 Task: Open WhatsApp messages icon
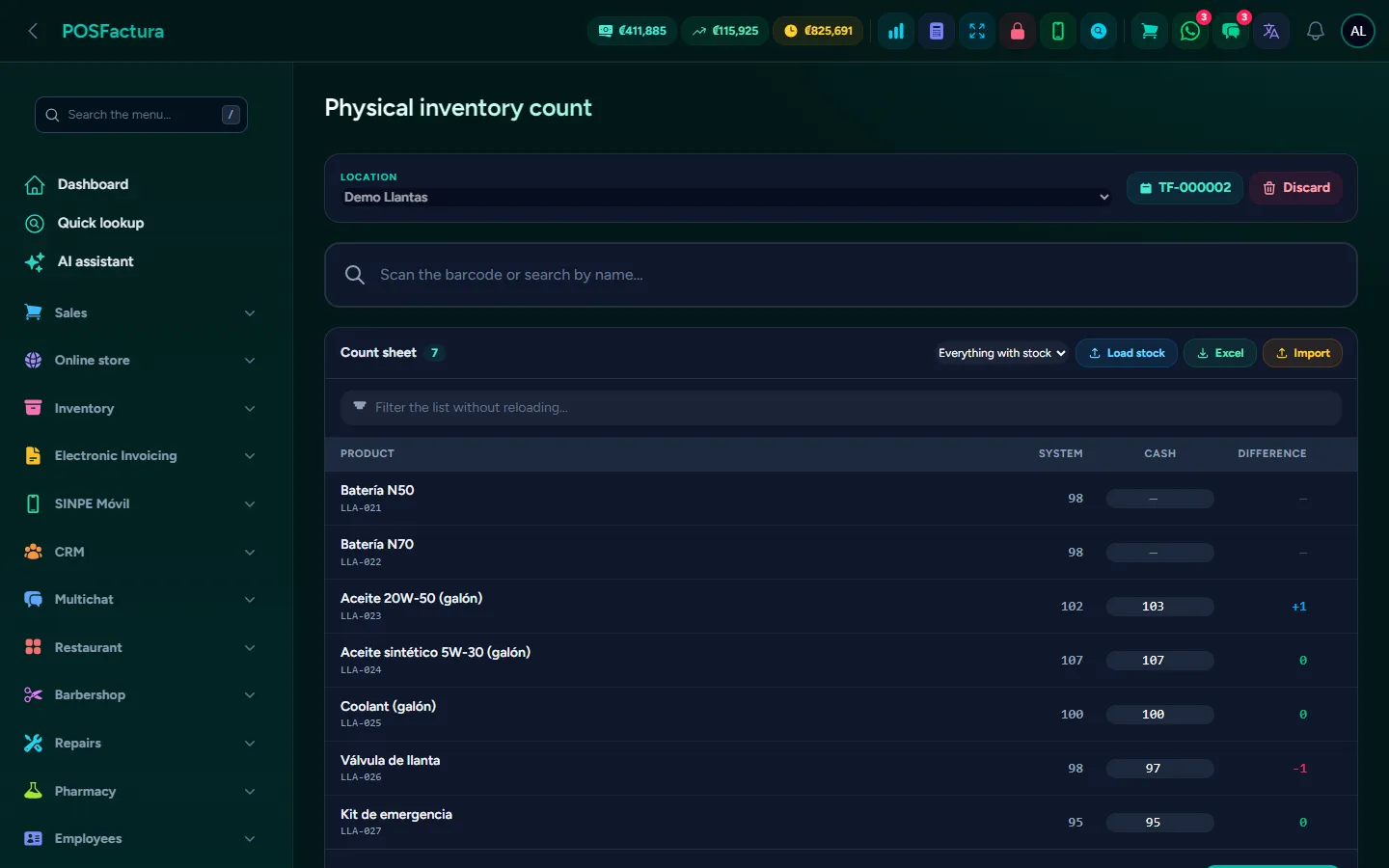point(1190,31)
